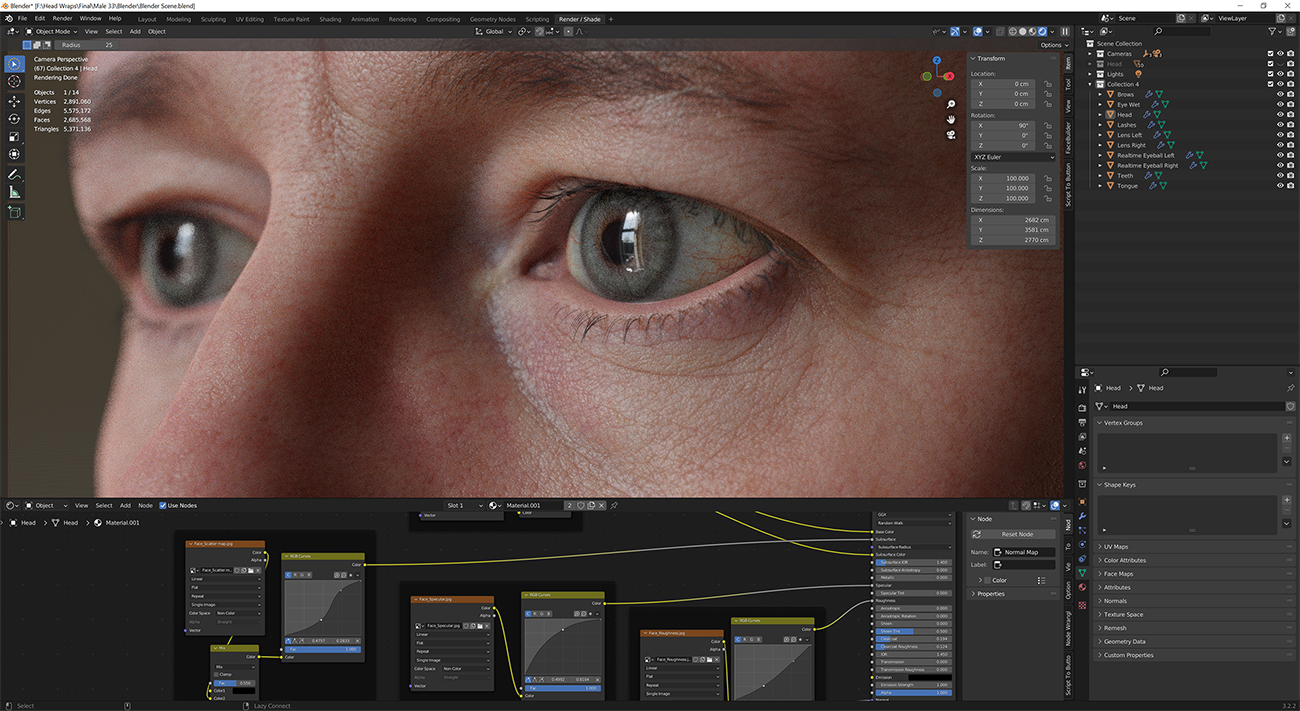This screenshot has width=1300, height=711.
Task: Toggle render visibility for the Teeth object
Action: (1289, 175)
